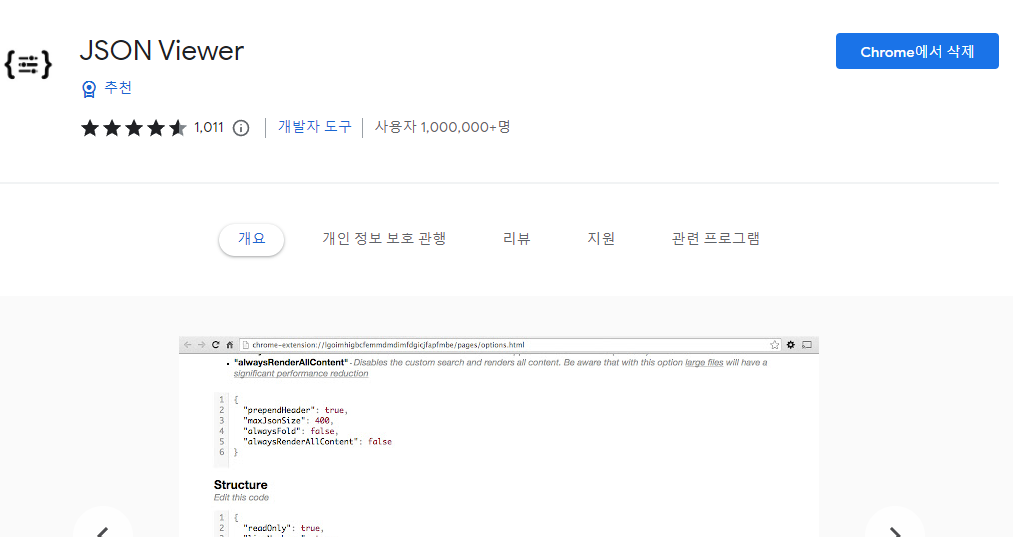The image size is (1013, 537).
Task: Switch to the 개인 정보 보호 관행 tab
Action: (384, 238)
